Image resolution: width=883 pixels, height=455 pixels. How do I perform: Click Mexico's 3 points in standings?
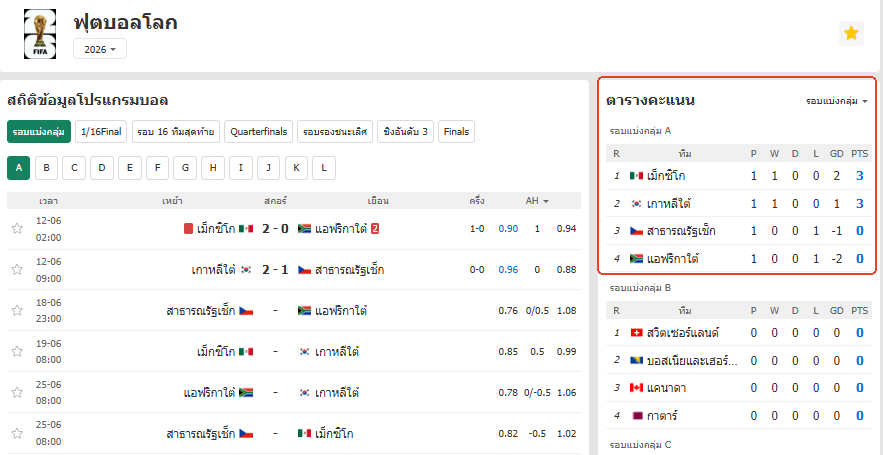coord(859,176)
